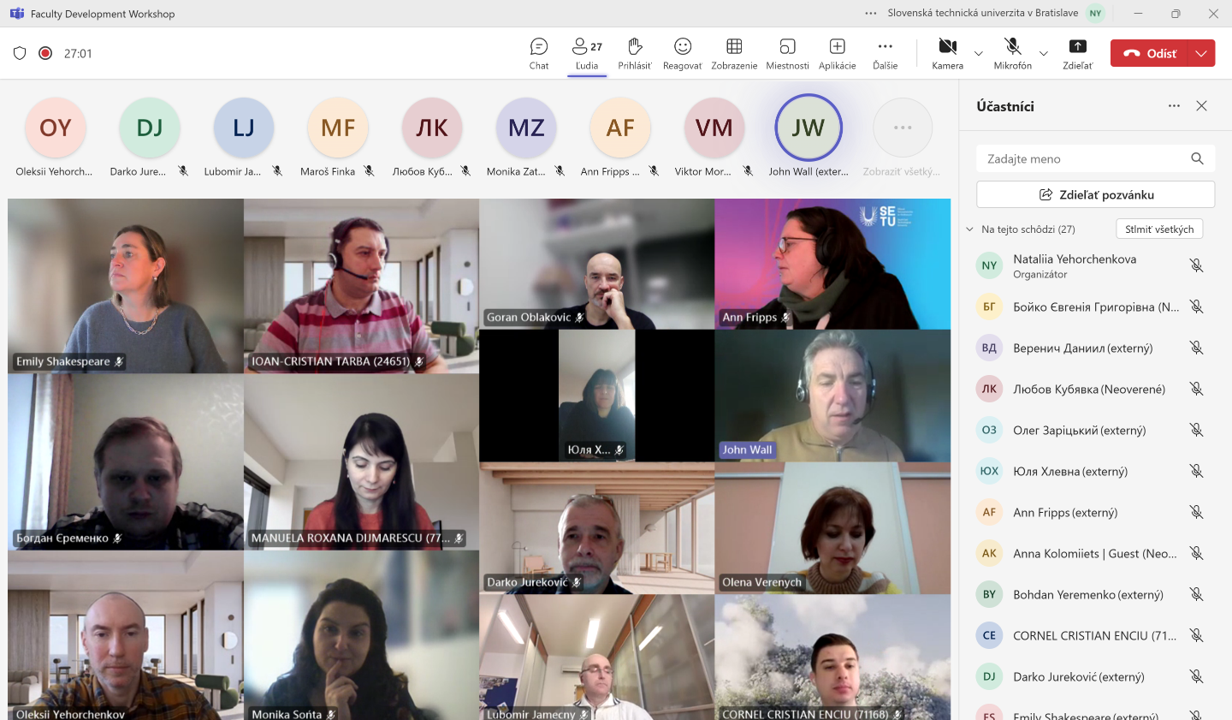Open dropdown next to Odísť button

pos(1201,54)
